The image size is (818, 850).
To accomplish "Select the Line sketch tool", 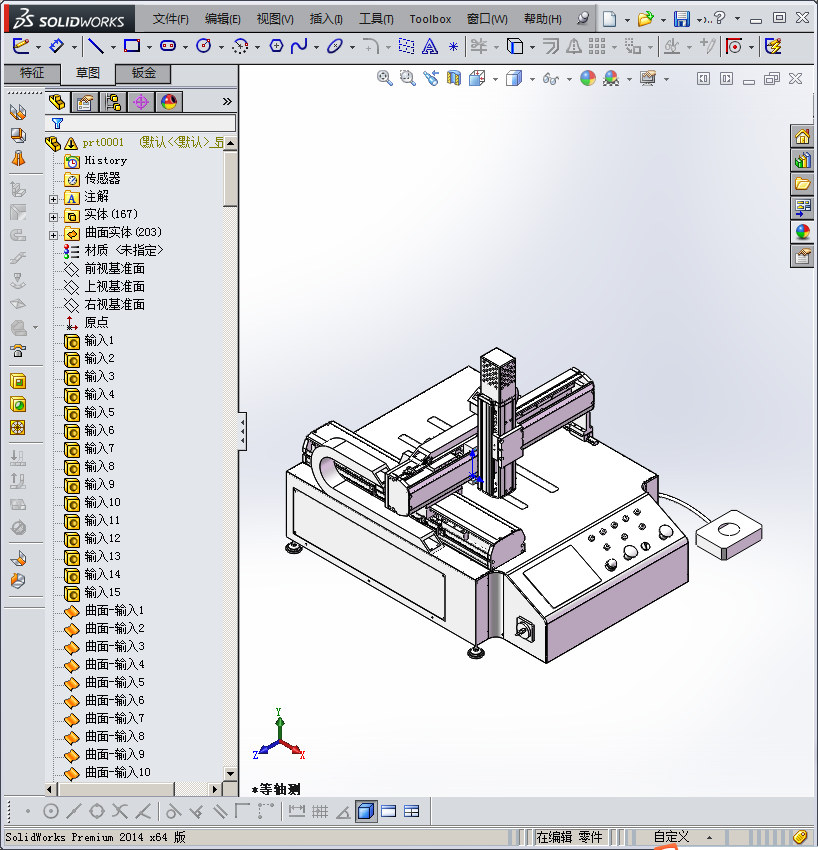I will click(x=96, y=46).
